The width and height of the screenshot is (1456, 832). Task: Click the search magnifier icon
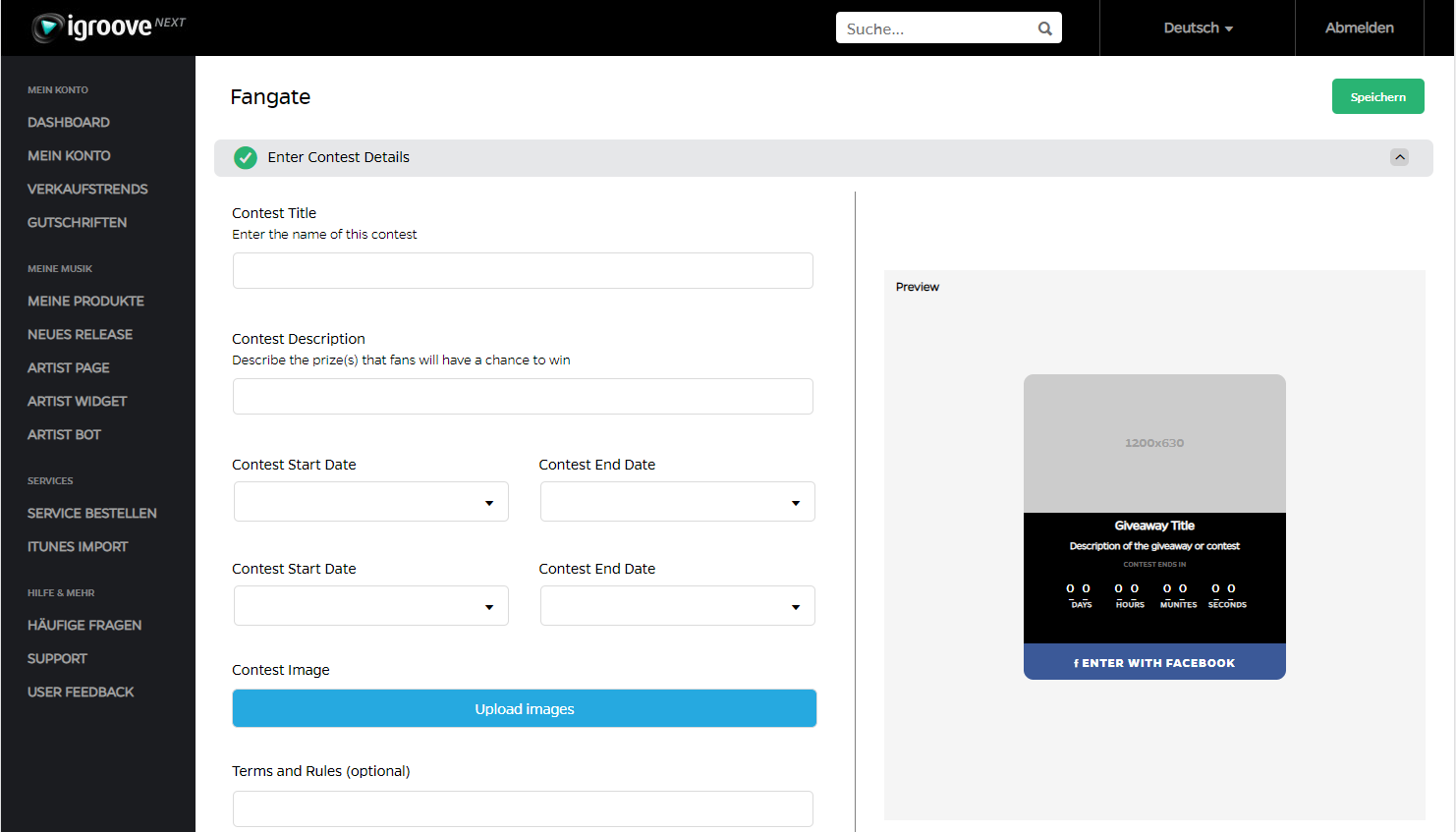1044,28
